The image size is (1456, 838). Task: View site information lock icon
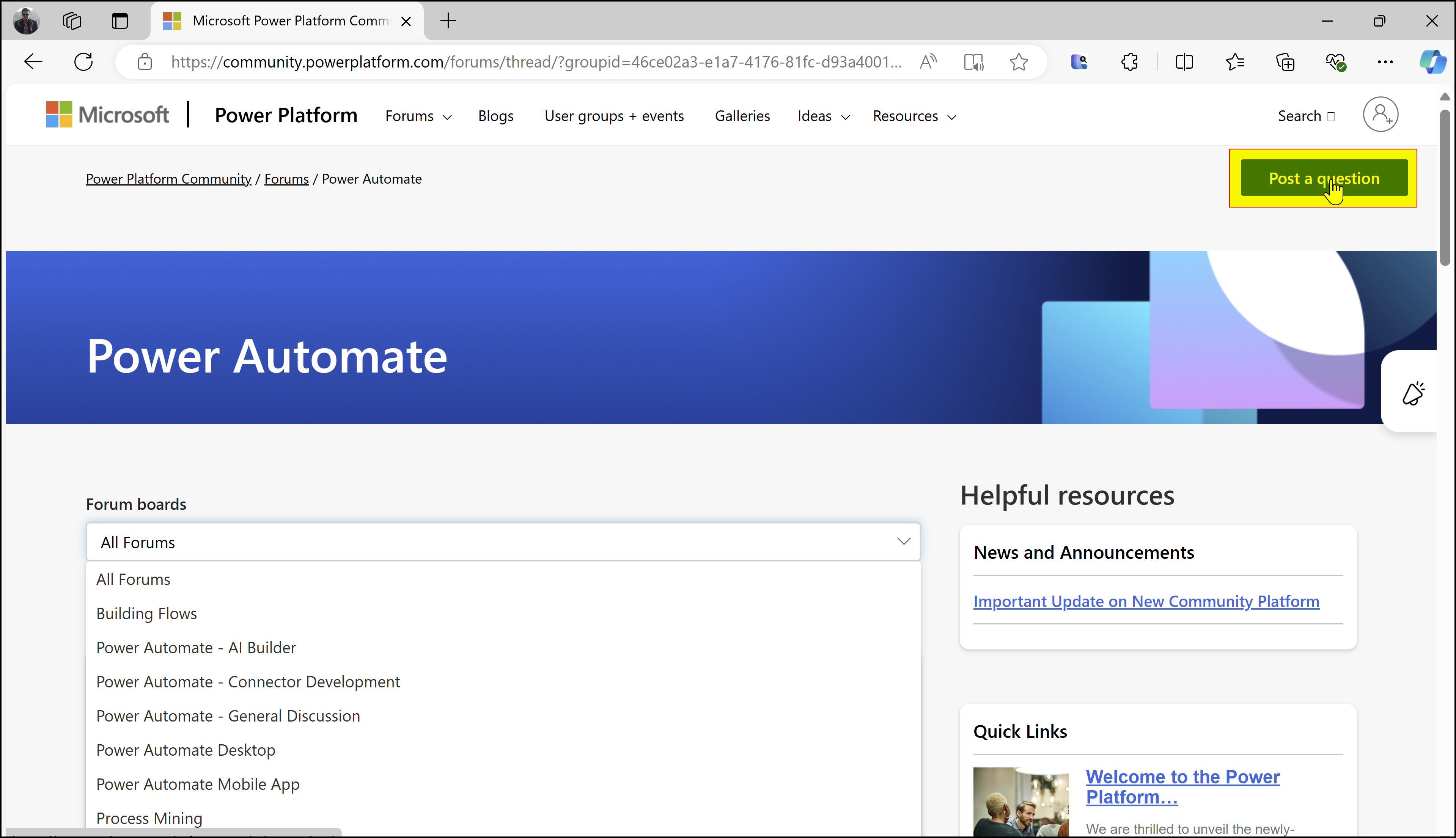click(x=145, y=61)
